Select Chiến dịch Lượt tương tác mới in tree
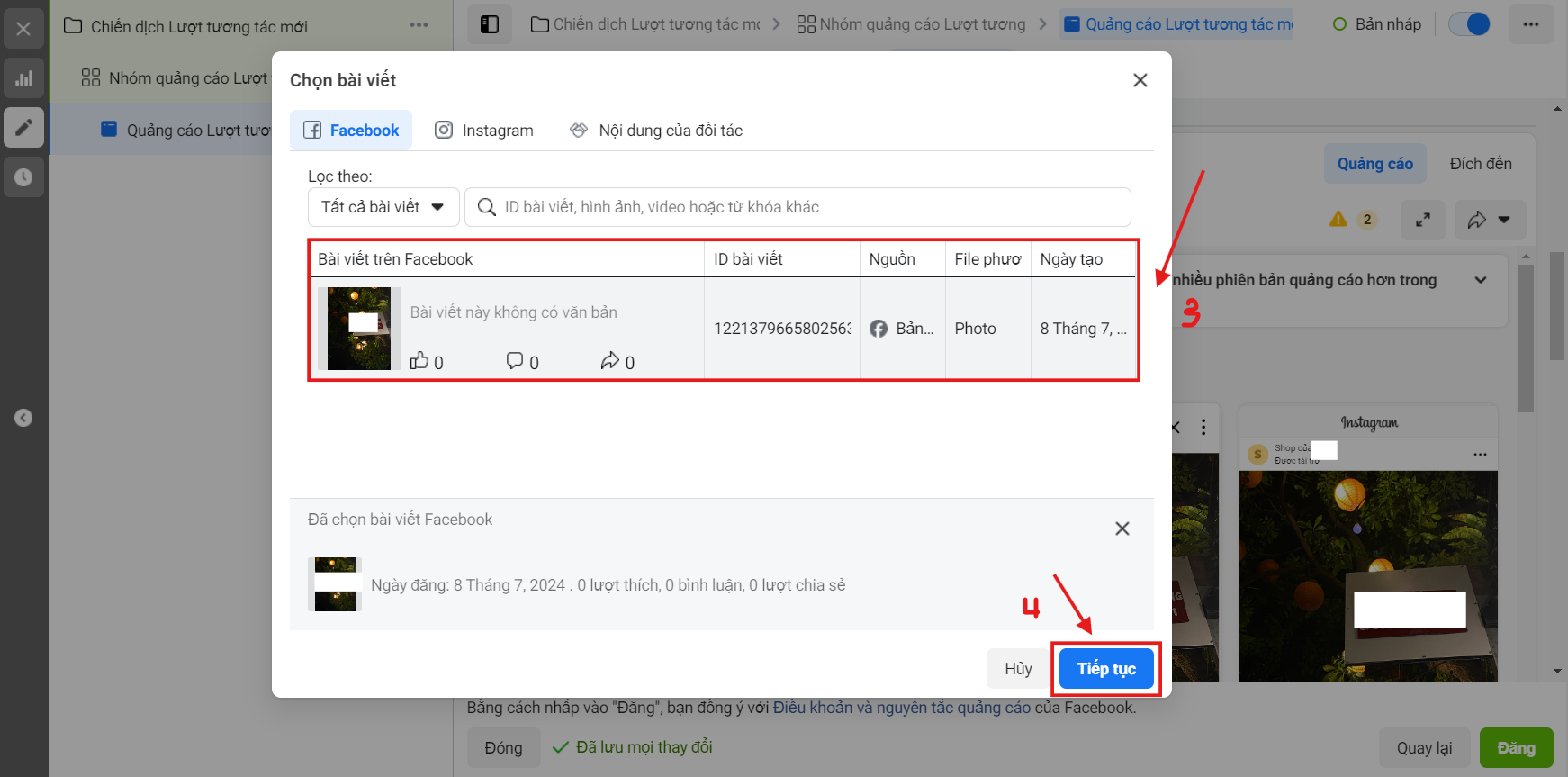 [199, 26]
